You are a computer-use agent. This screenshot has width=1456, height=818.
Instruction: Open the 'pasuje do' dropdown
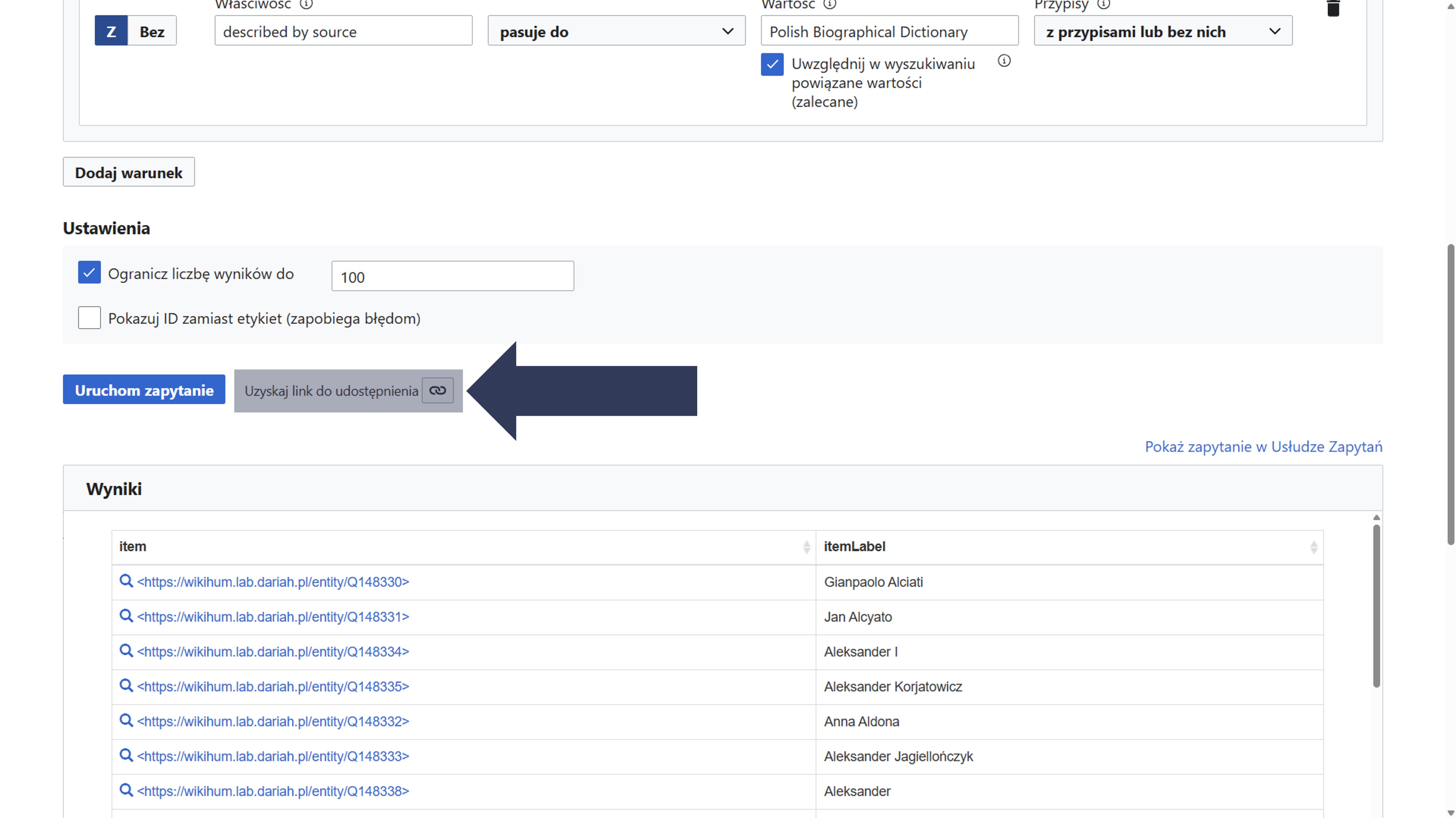(x=616, y=31)
